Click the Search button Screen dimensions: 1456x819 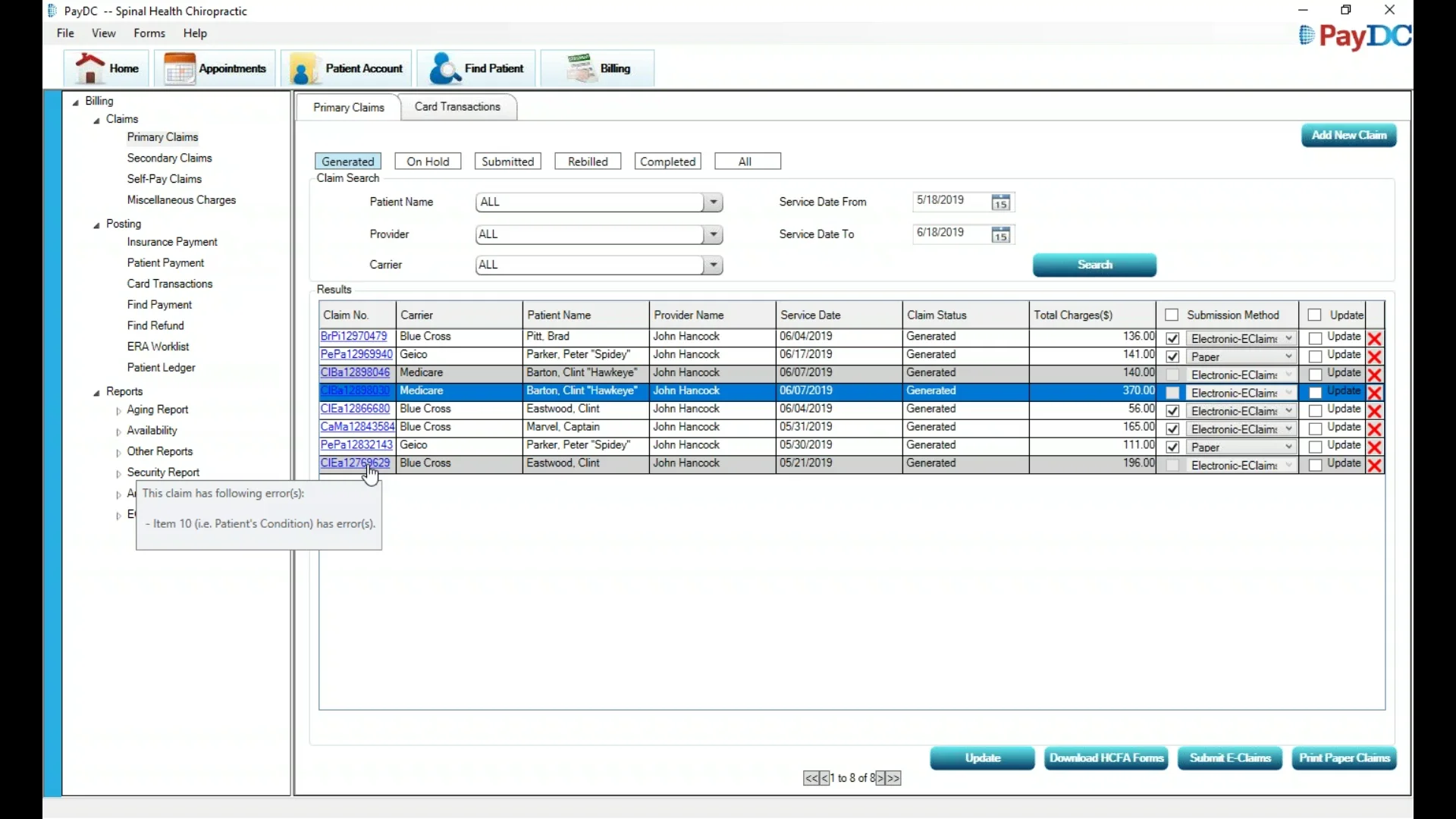pyautogui.click(x=1094, y=265)
